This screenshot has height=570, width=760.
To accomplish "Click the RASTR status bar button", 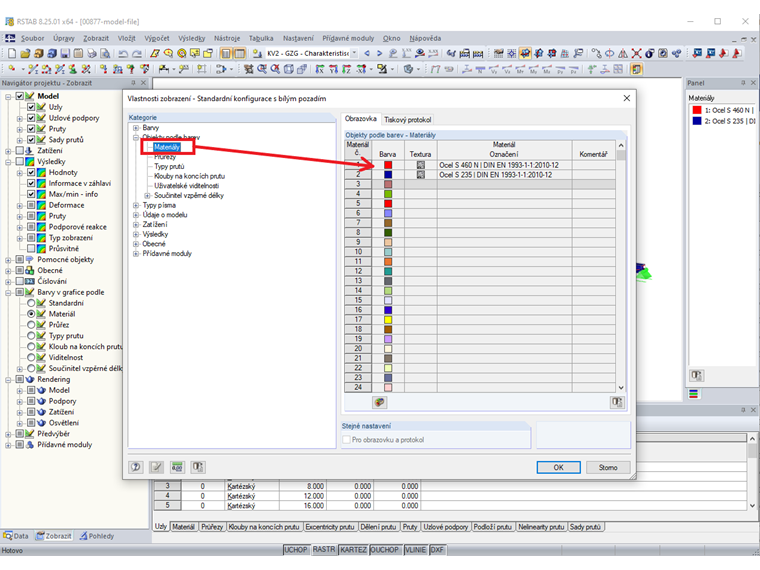I will pyautogui.click(x=324, y=550).
